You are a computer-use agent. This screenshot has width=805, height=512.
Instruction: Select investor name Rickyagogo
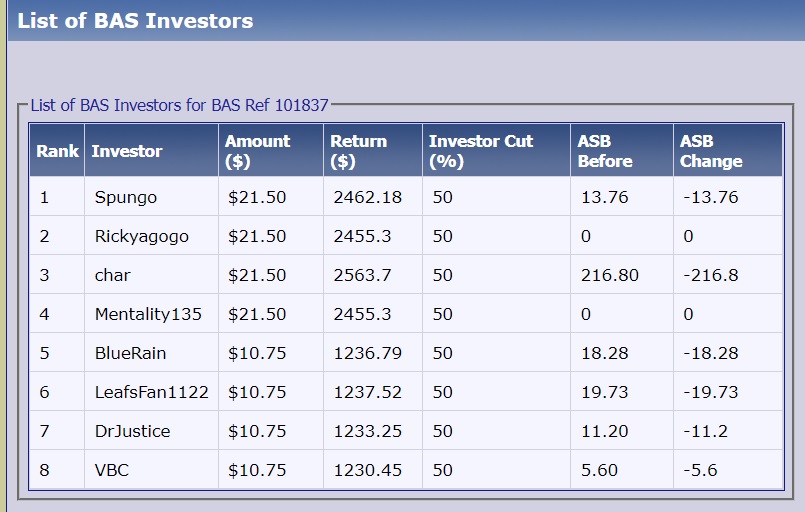[141, 236]
